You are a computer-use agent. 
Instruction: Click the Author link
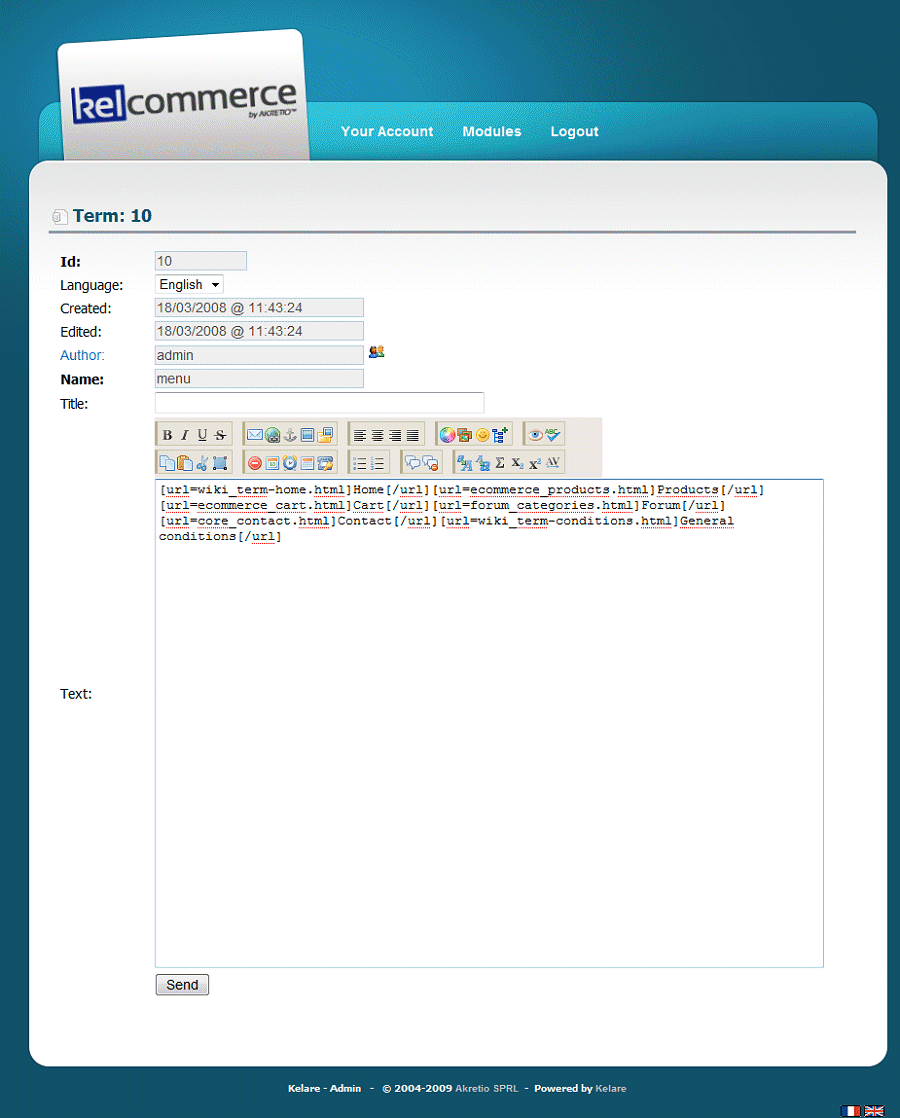[82, 355]
